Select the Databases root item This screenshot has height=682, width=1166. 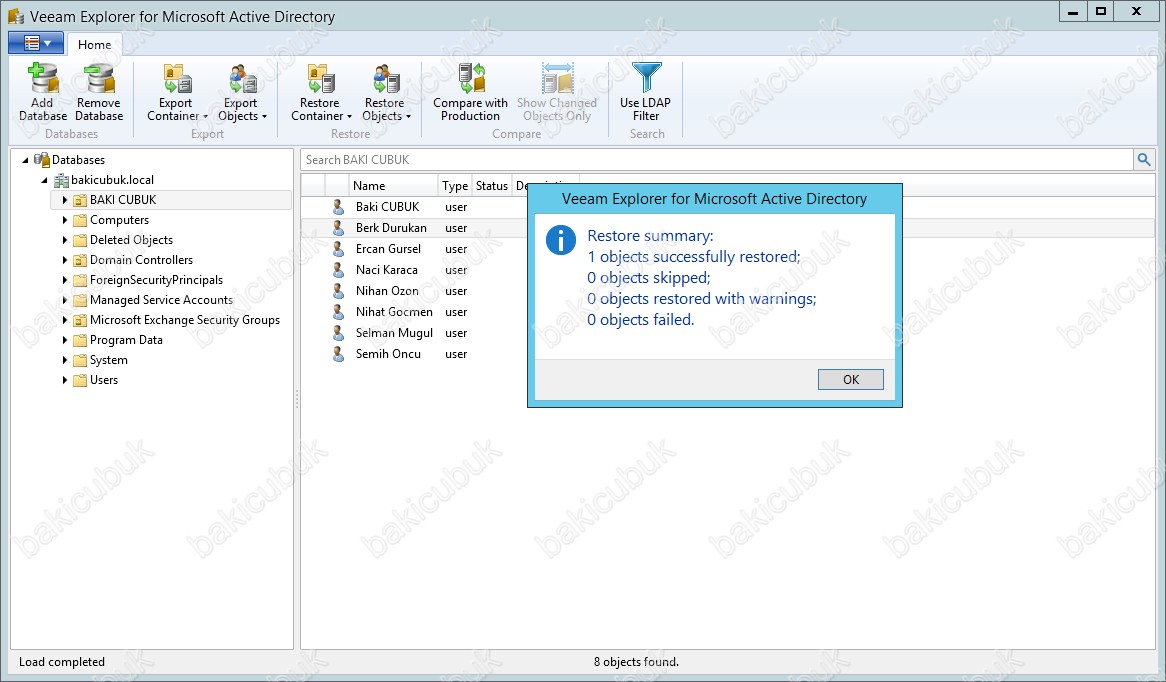point(78,160)
